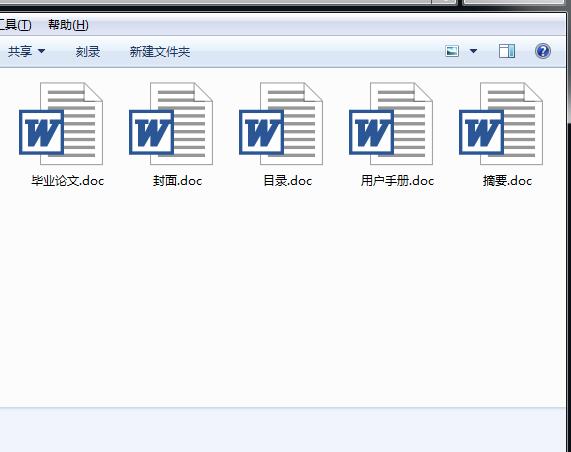Screen dimensions: 571x452
Task: Select the 目录.doc Word file icon
Action: click(281, 123)
